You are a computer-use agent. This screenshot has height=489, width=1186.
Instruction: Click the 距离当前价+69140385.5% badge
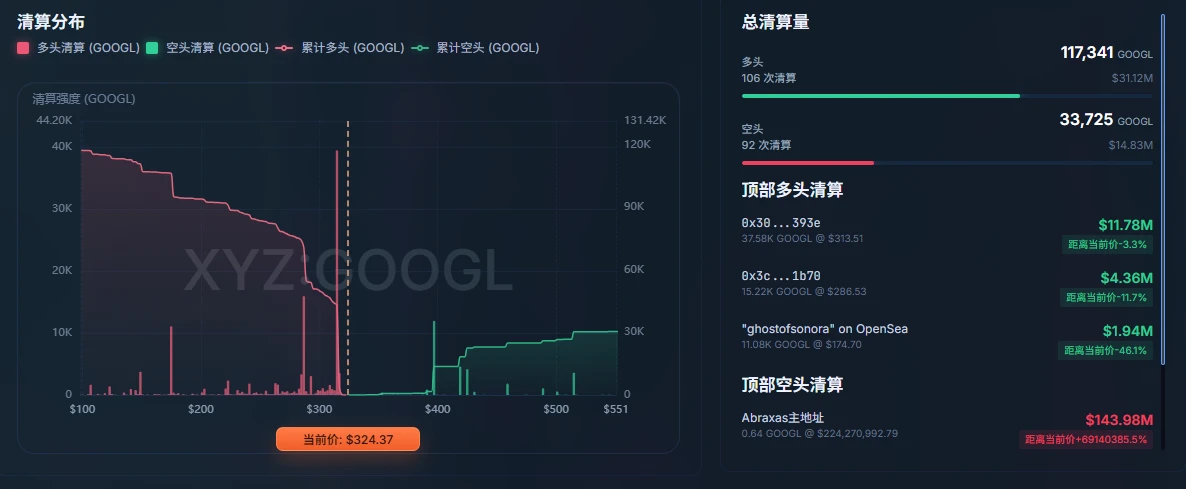[1086, 439]
